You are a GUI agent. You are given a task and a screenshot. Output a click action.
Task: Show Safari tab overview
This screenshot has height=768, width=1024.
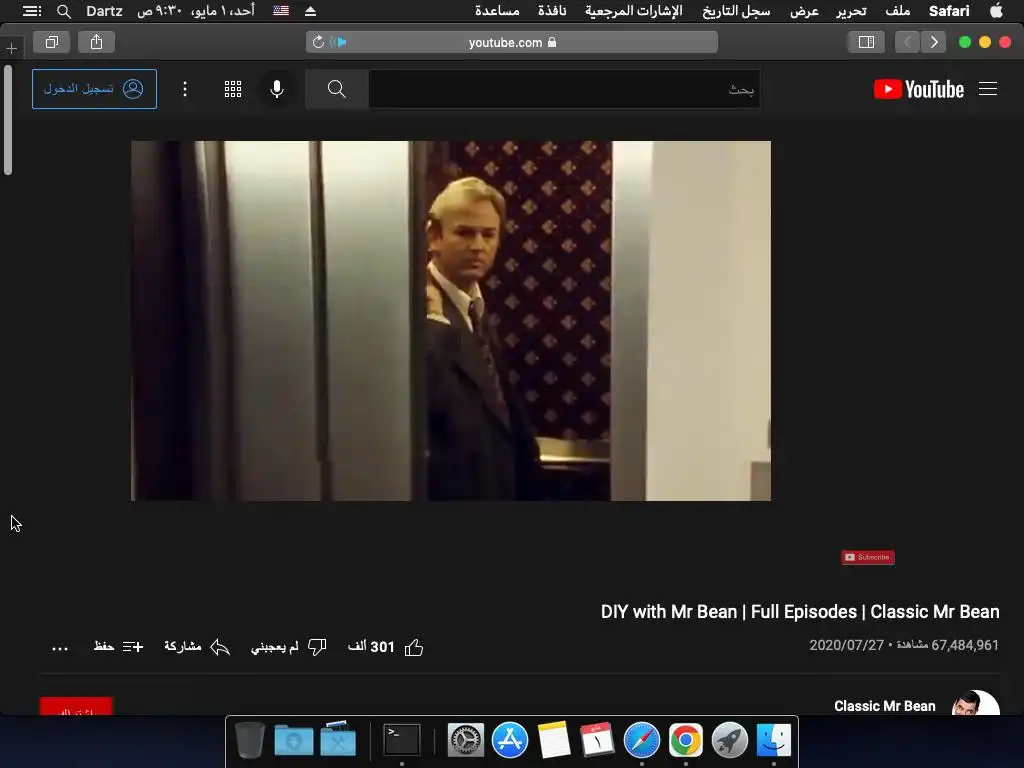coord(52,42)
